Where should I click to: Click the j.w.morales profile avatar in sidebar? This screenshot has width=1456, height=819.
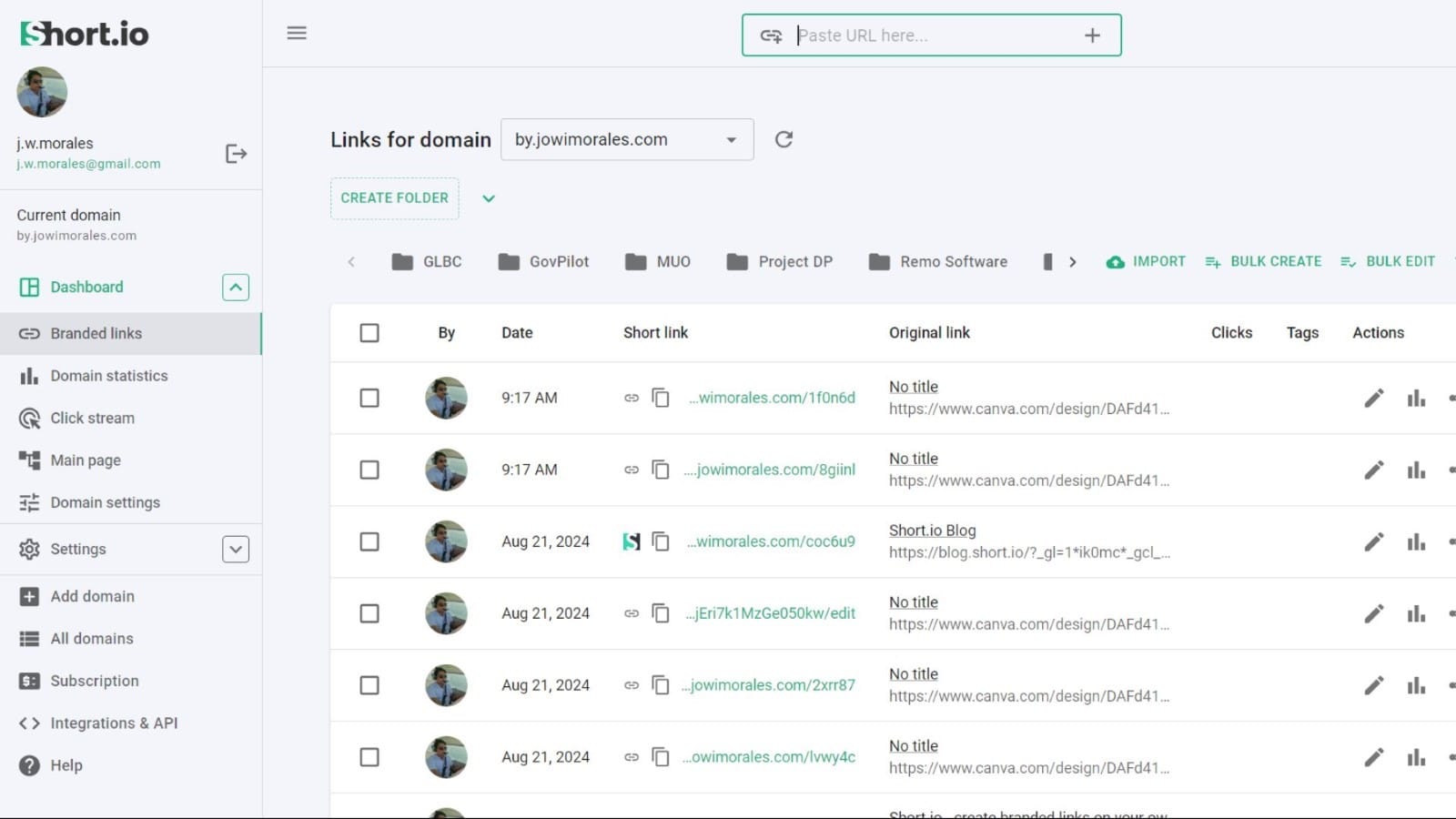(x=42, y=92)
